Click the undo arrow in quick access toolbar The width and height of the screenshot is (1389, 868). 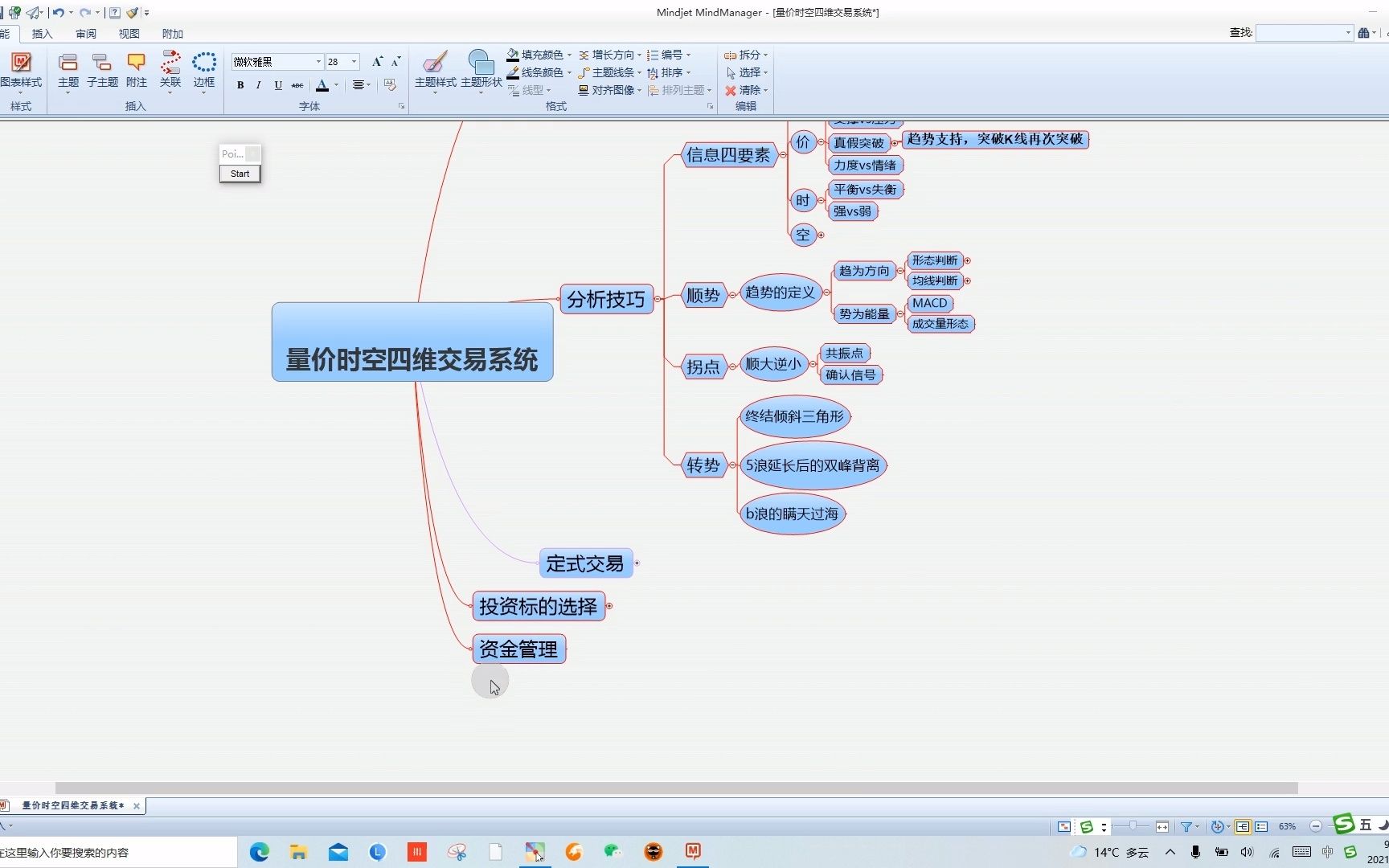(58, 12)
